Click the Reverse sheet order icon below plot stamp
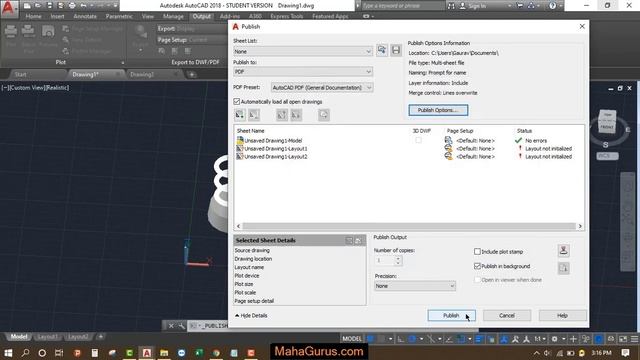The image size is (640, 360). coord(564,268)
